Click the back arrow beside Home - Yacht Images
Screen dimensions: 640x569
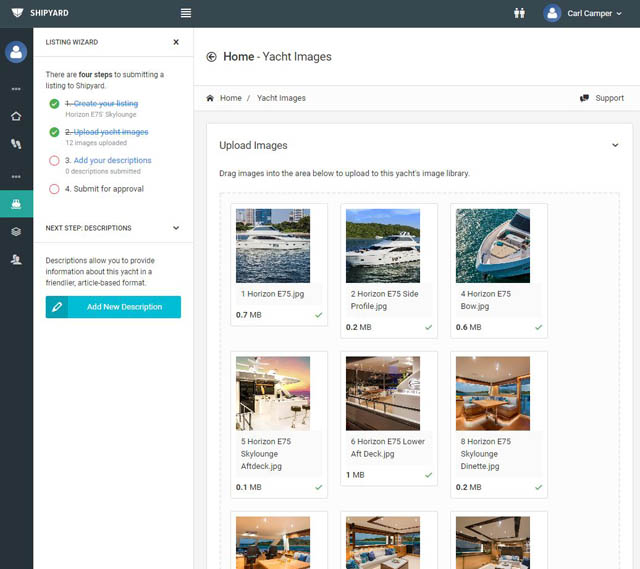tap(211, 57)
